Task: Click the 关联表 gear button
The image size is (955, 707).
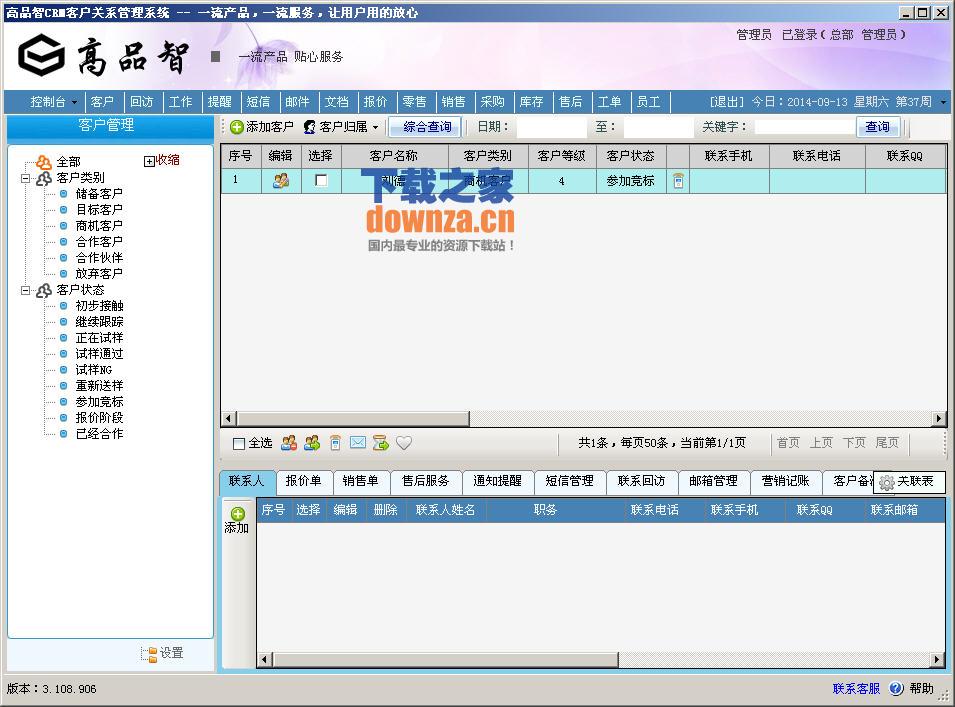Action: tap(908, 482)
